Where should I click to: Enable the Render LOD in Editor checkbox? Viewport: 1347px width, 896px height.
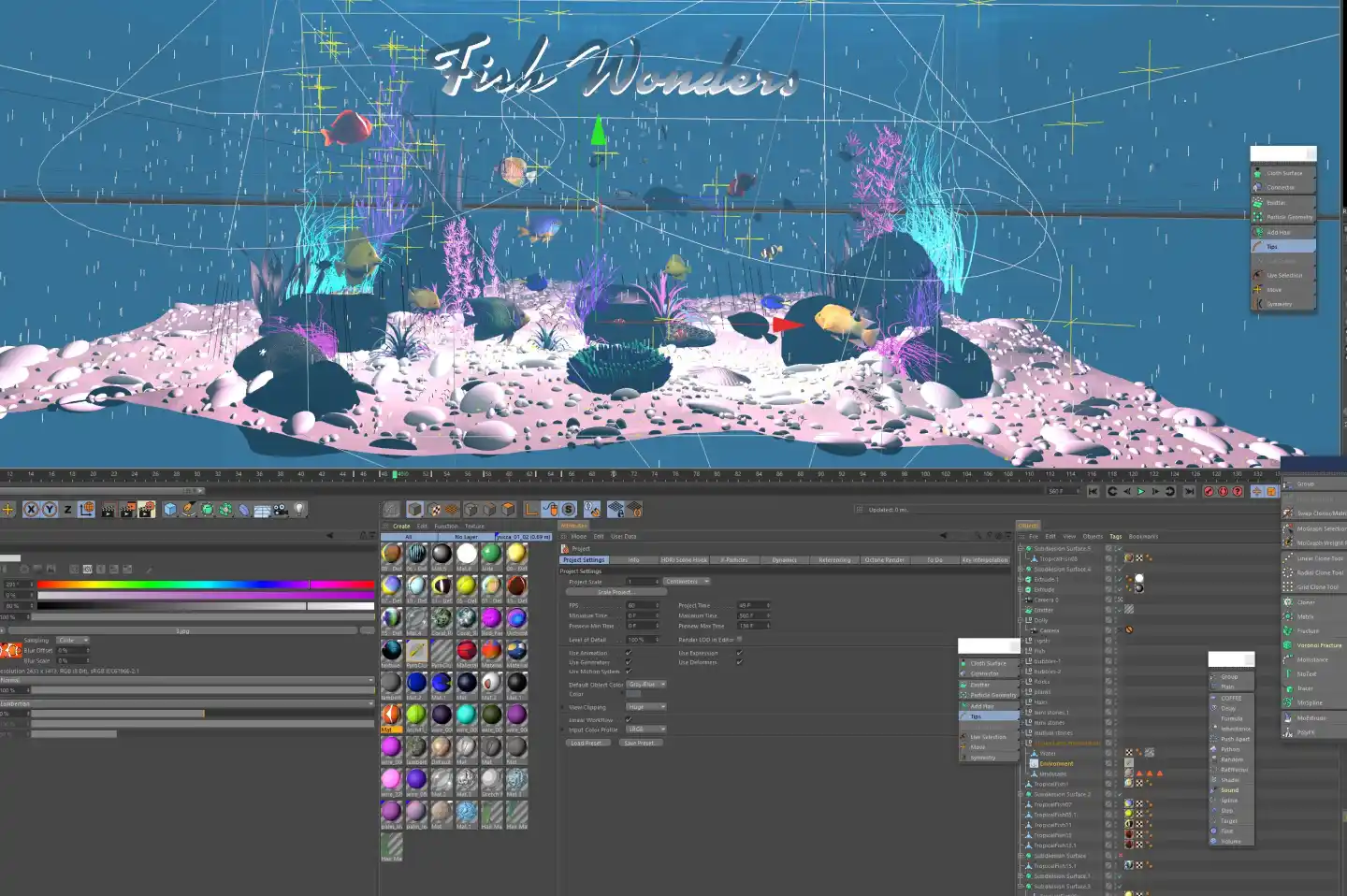740,640
